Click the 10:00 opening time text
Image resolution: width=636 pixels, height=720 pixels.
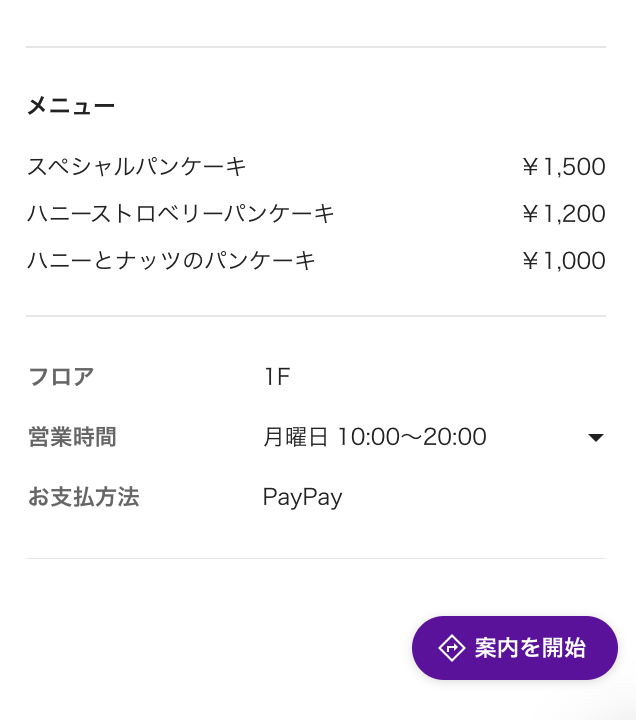coord(369,437)
